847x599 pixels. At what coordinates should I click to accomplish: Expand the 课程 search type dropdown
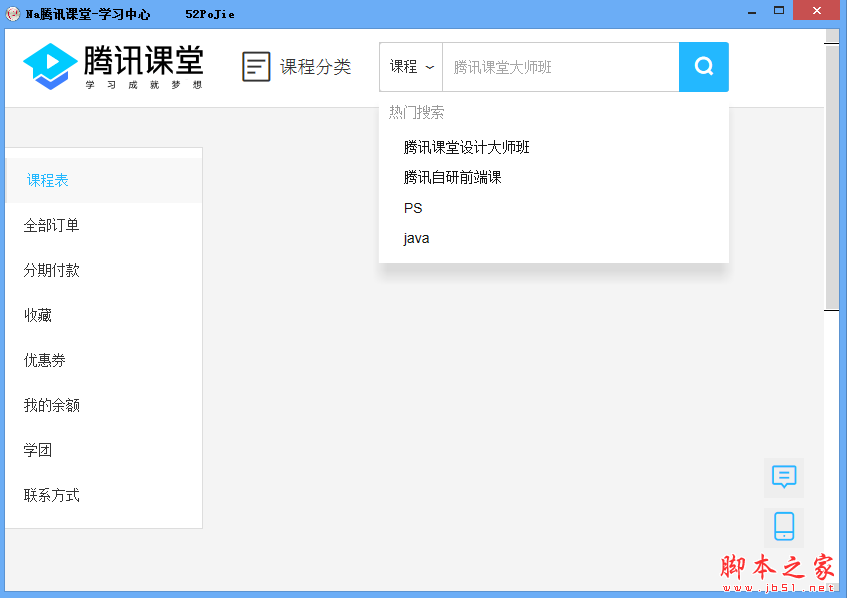click(x=411, y=67)
